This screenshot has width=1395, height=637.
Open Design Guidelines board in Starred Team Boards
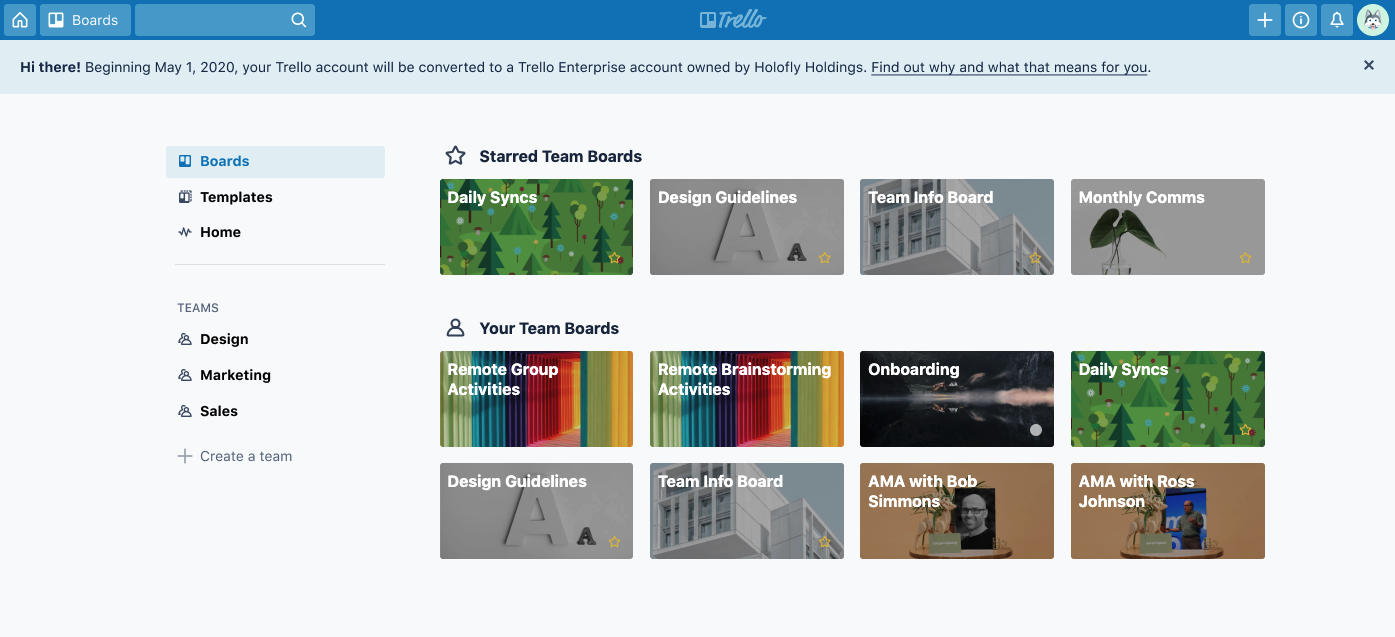click(x=747, y=227)
